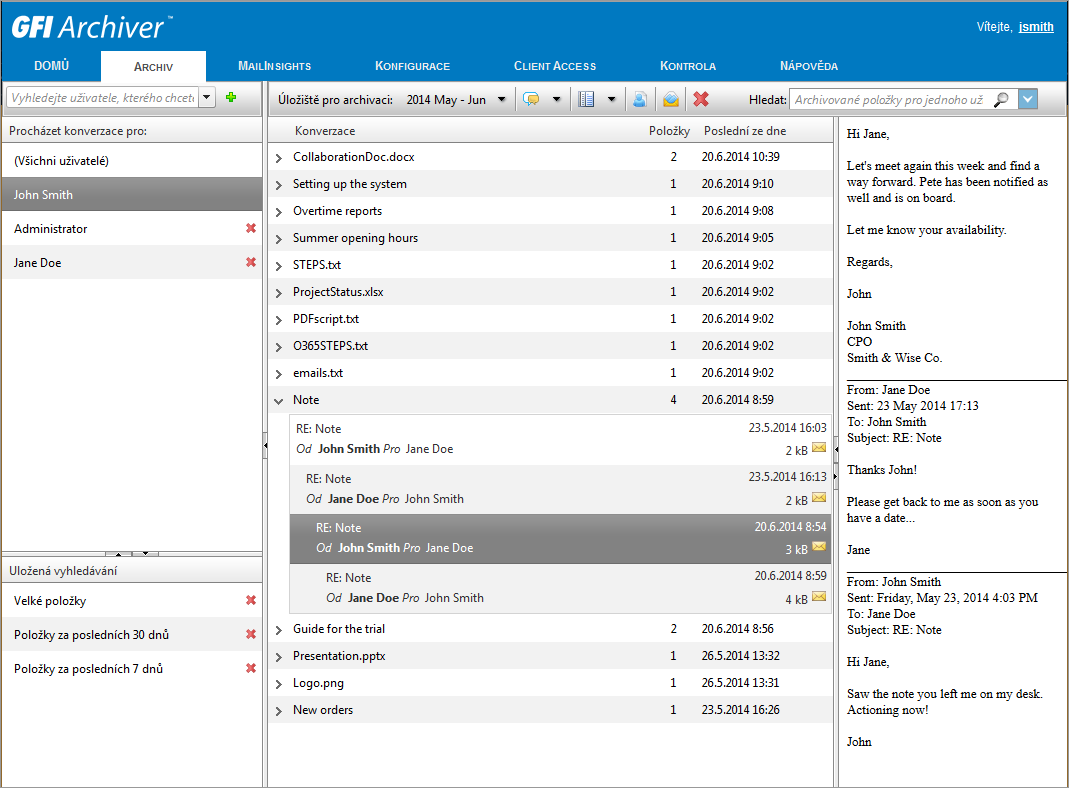Image resolution: width=1069 pixels, height=788 pixels.
Task: Click the user search input field
Action: coord(103,97)
